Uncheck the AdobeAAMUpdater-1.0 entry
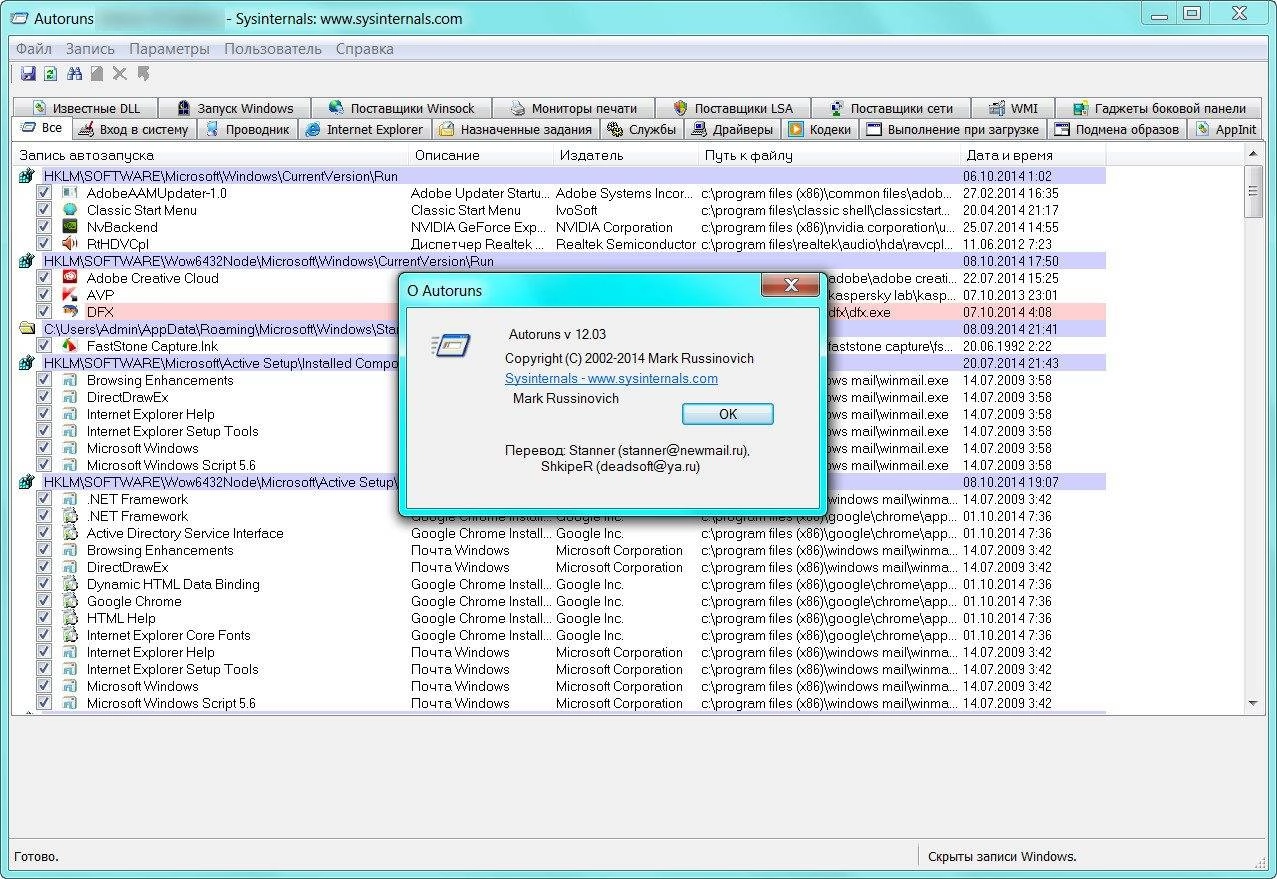The height and width of the screenshot is (879, 1277). [x=44, y=193]
